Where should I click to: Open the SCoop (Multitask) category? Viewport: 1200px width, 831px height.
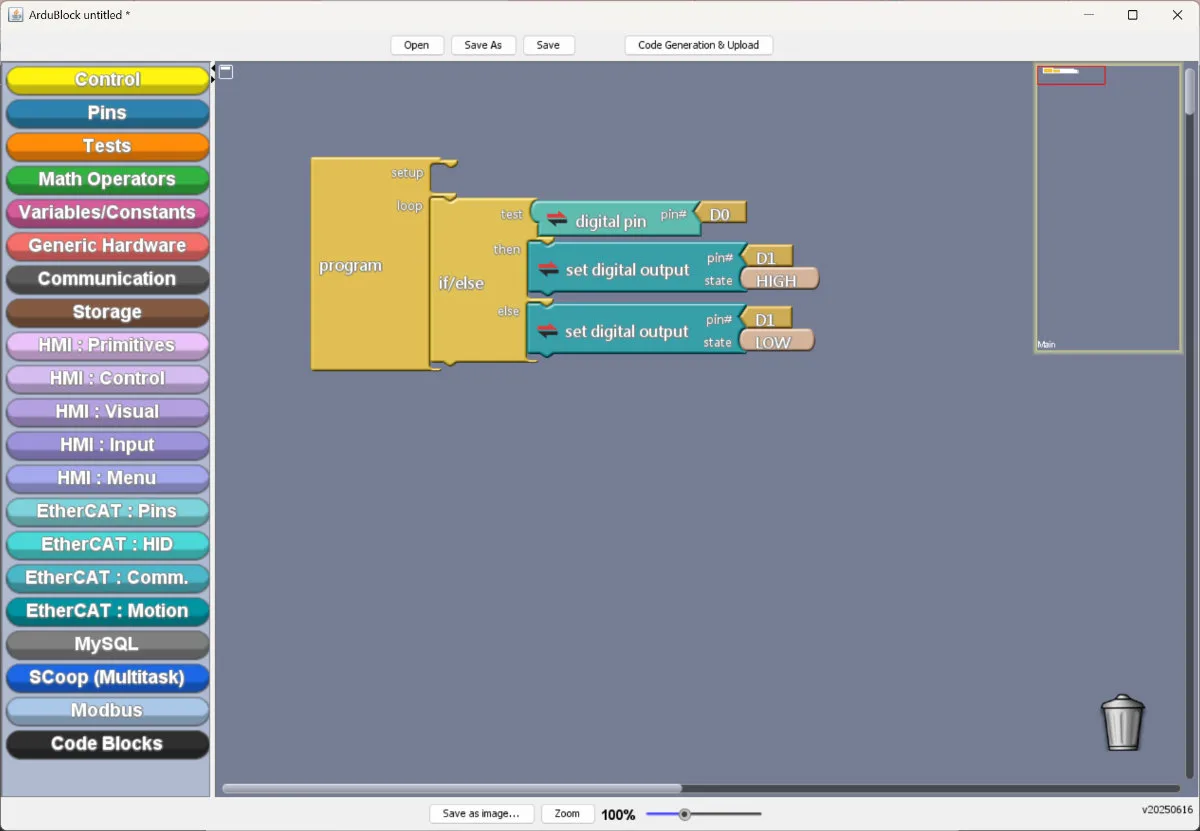107,678
